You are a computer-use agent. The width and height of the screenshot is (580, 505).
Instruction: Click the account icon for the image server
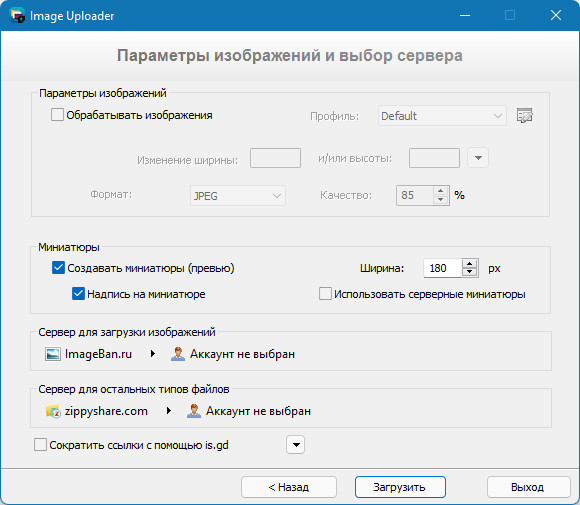(x=178, y=354)
